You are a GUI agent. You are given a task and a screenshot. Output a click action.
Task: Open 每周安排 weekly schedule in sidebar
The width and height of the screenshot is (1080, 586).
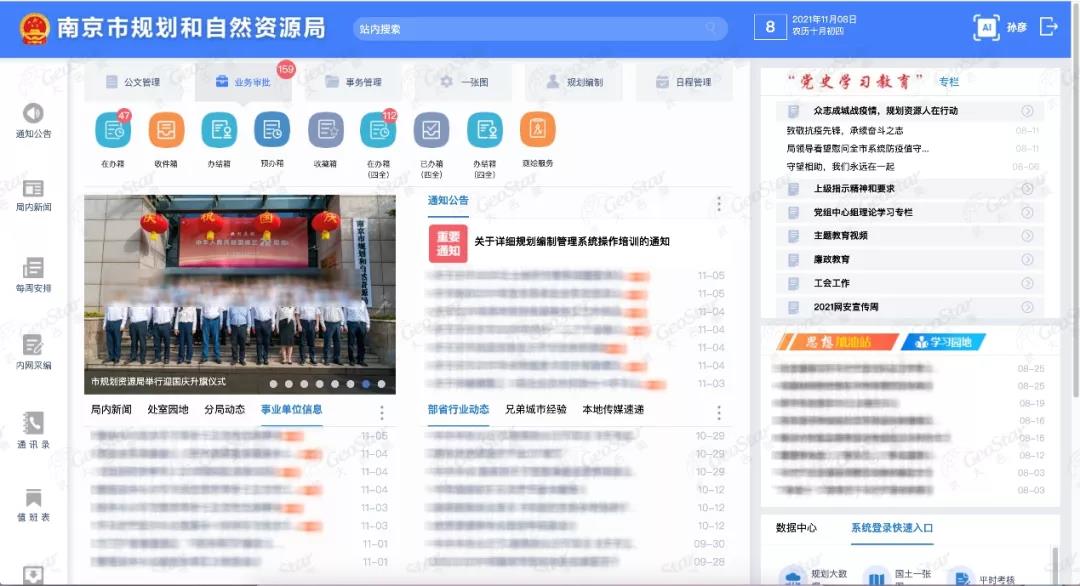[33, 268]
